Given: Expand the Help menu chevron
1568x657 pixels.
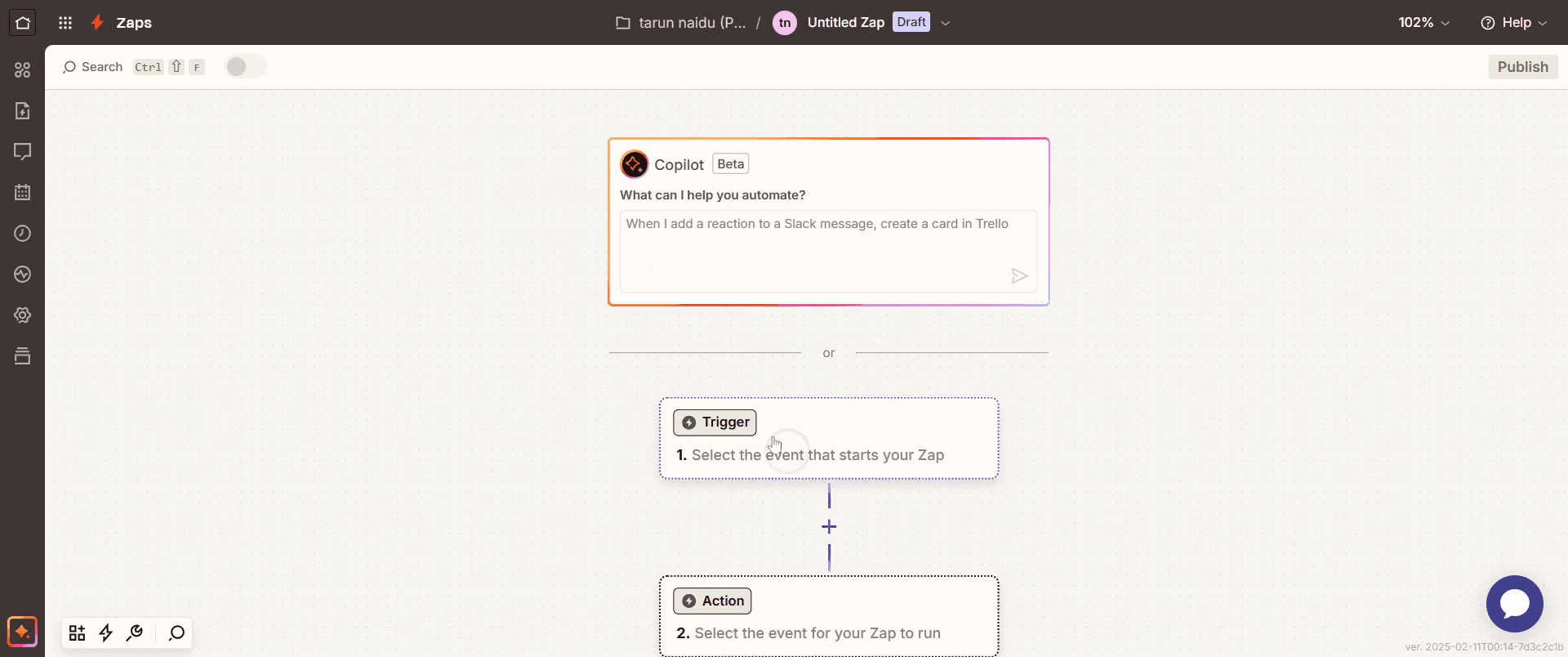Looking at the screenshot, I should pos(1543,23).
